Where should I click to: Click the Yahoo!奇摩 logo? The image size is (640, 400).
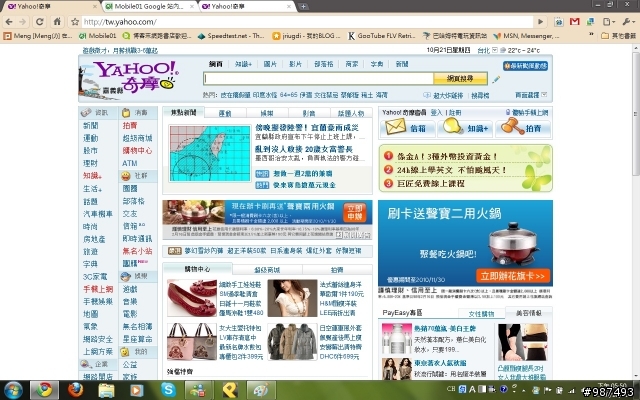click(x=137, y=76)
